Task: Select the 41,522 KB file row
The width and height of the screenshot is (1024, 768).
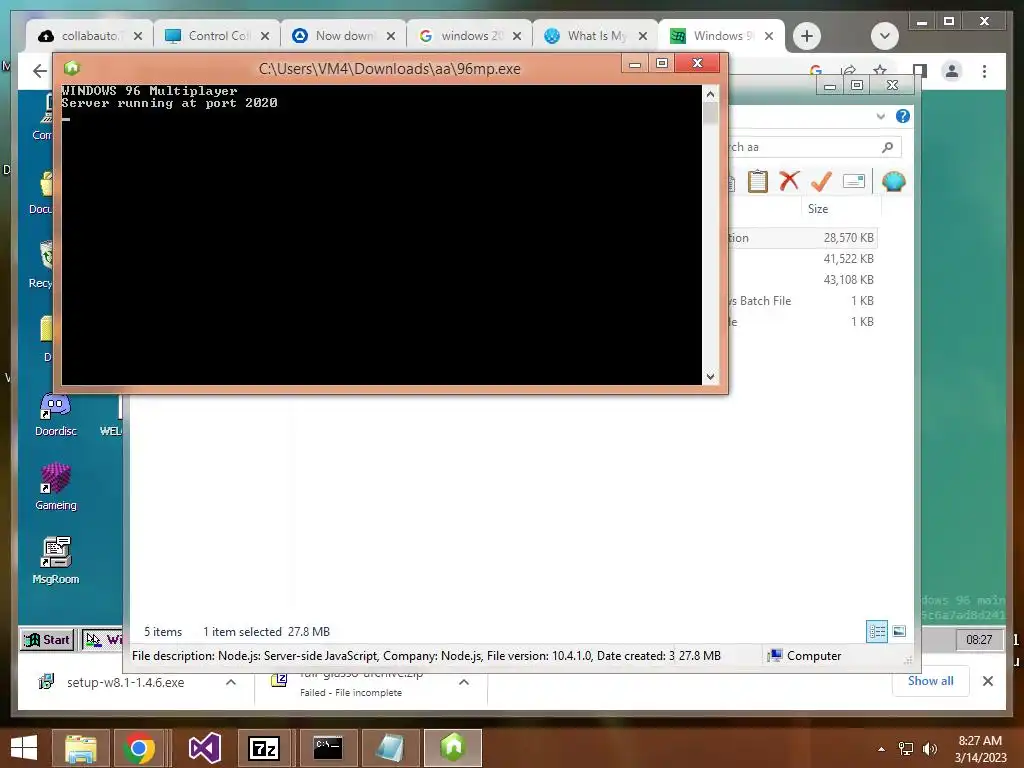Action: 803,259
